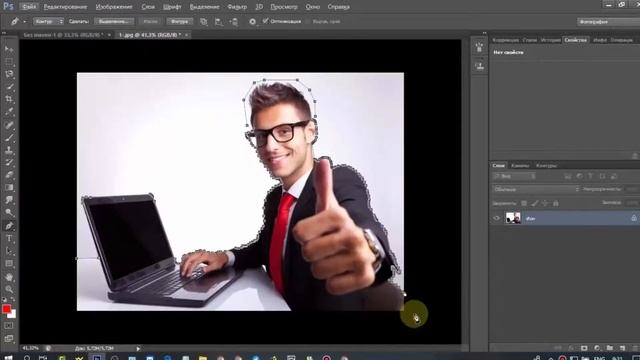Expand the status bar info arrow

pyautogui.click(x=138, y=349)
